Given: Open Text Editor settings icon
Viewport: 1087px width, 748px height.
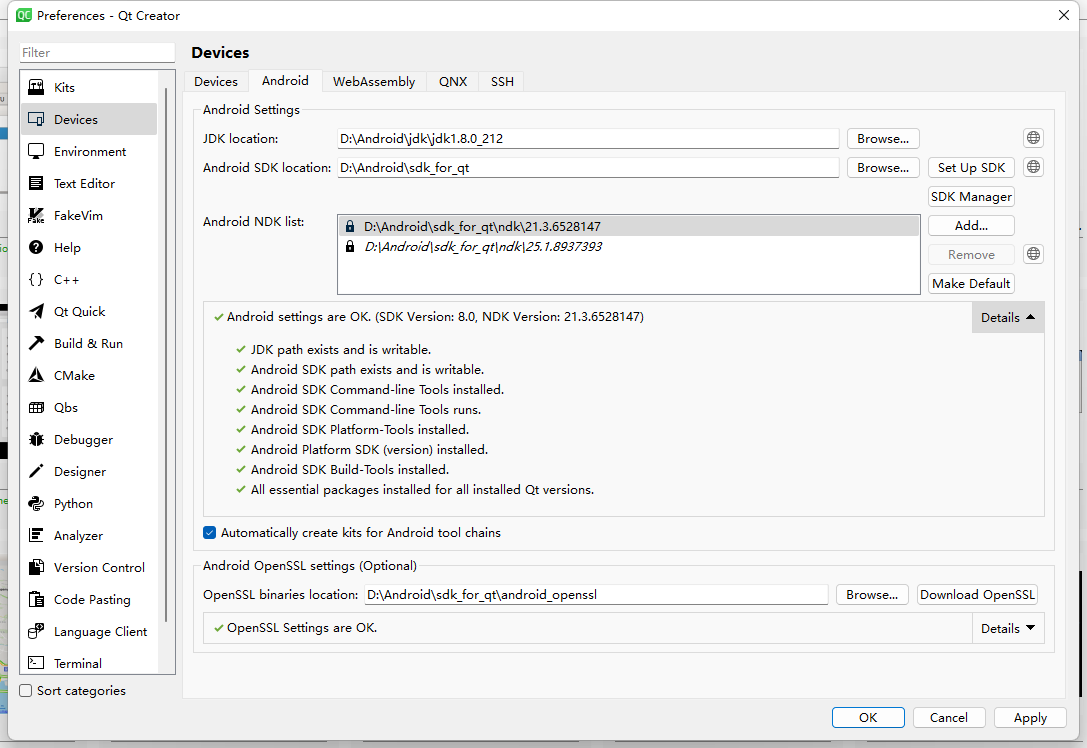Looking at the screenshot, I should 36,183.
